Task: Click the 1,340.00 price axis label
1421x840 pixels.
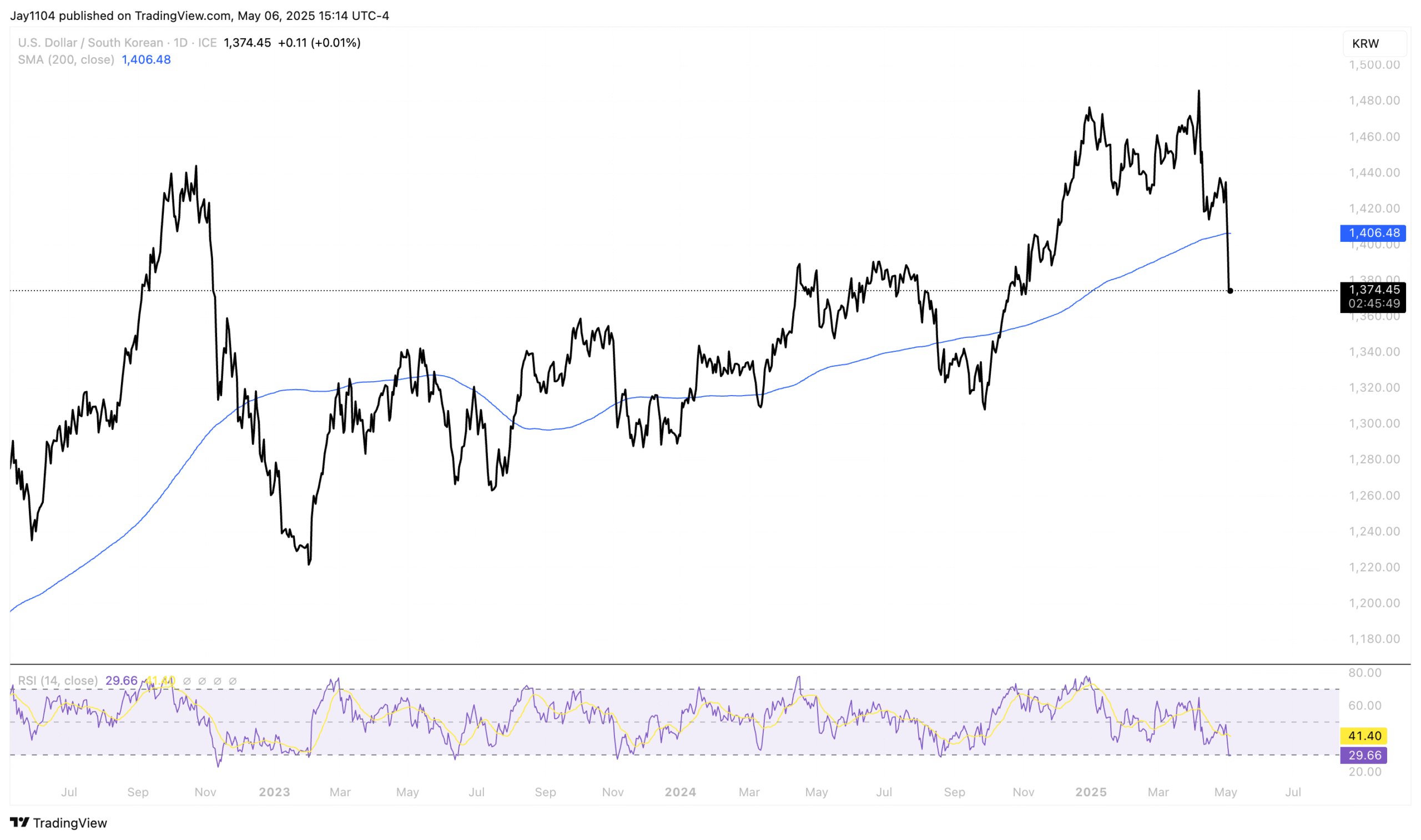Action: [1374, 352]
